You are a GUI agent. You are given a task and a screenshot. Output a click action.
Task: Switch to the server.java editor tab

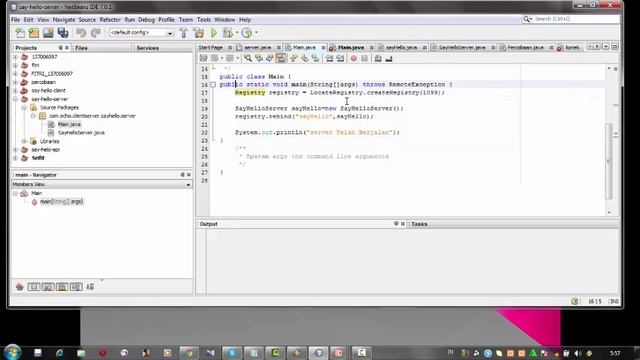point(258,48)
